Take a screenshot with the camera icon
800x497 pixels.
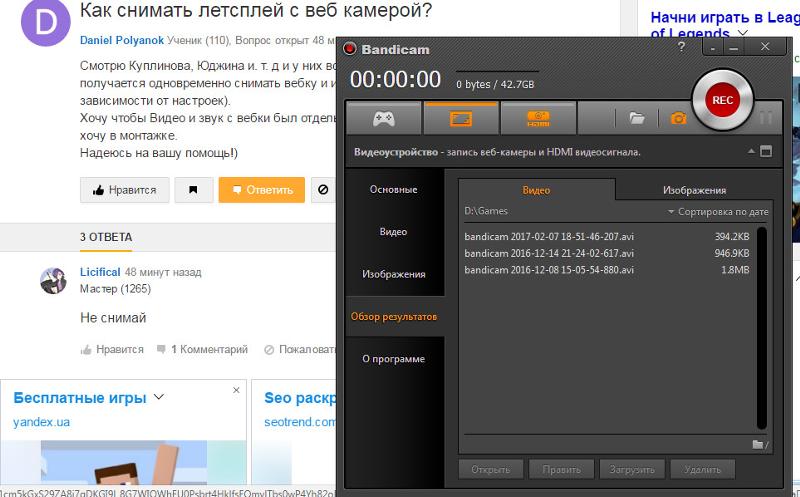tap(678, 118)
